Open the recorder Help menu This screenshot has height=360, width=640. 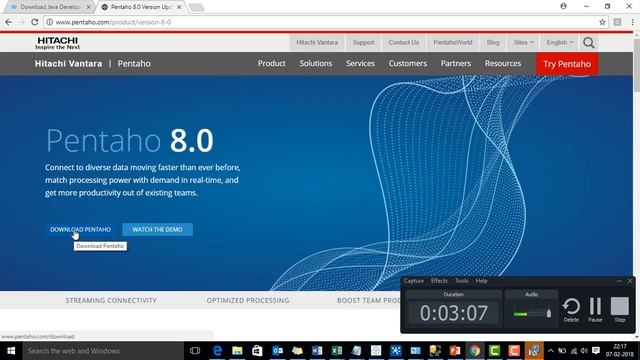point(482,281)
